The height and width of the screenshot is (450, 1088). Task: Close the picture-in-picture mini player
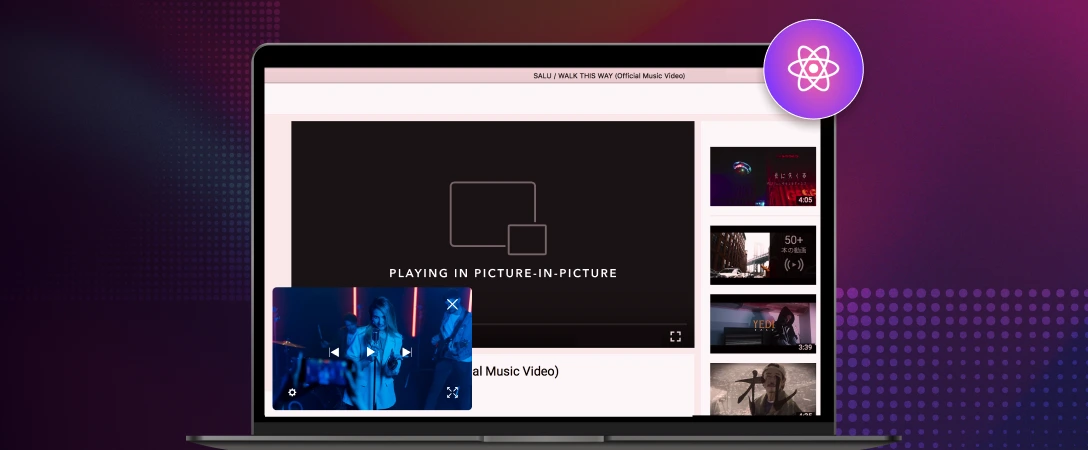pyautogui.click(x=452, y=304)
